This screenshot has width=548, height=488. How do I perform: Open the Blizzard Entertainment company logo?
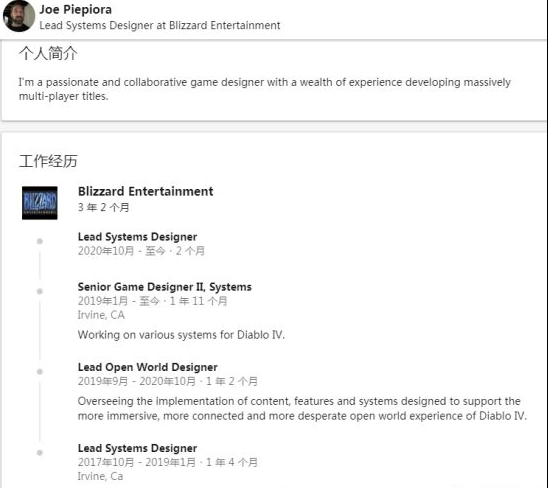[x=40, y=203]
